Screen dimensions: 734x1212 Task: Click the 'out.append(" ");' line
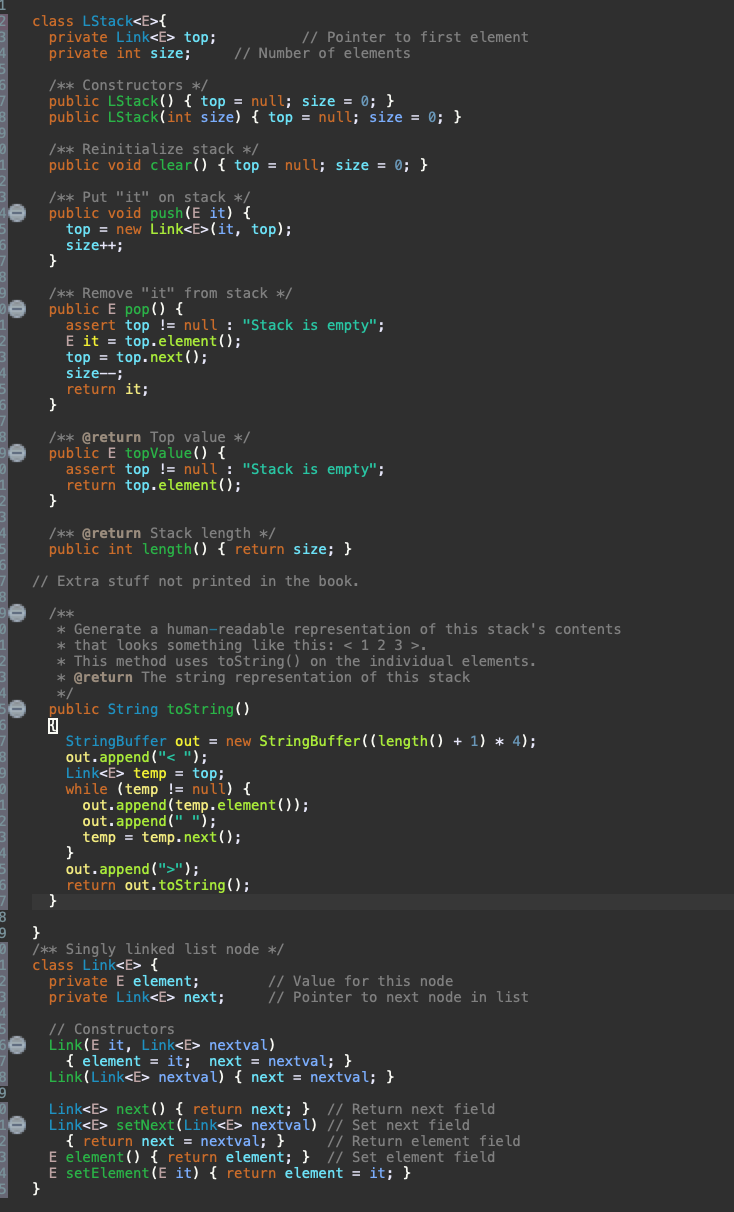(x=150, y=821)
